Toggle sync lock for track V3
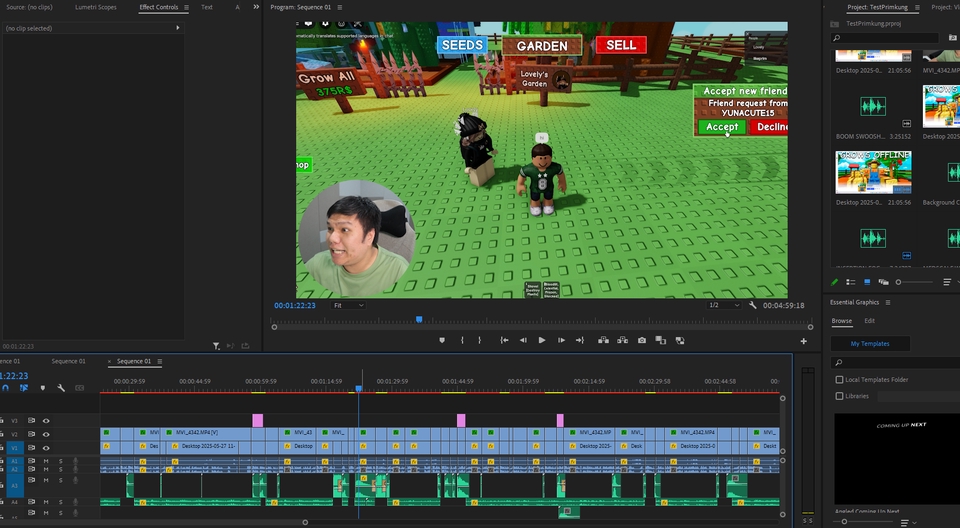 click(31, 421)
